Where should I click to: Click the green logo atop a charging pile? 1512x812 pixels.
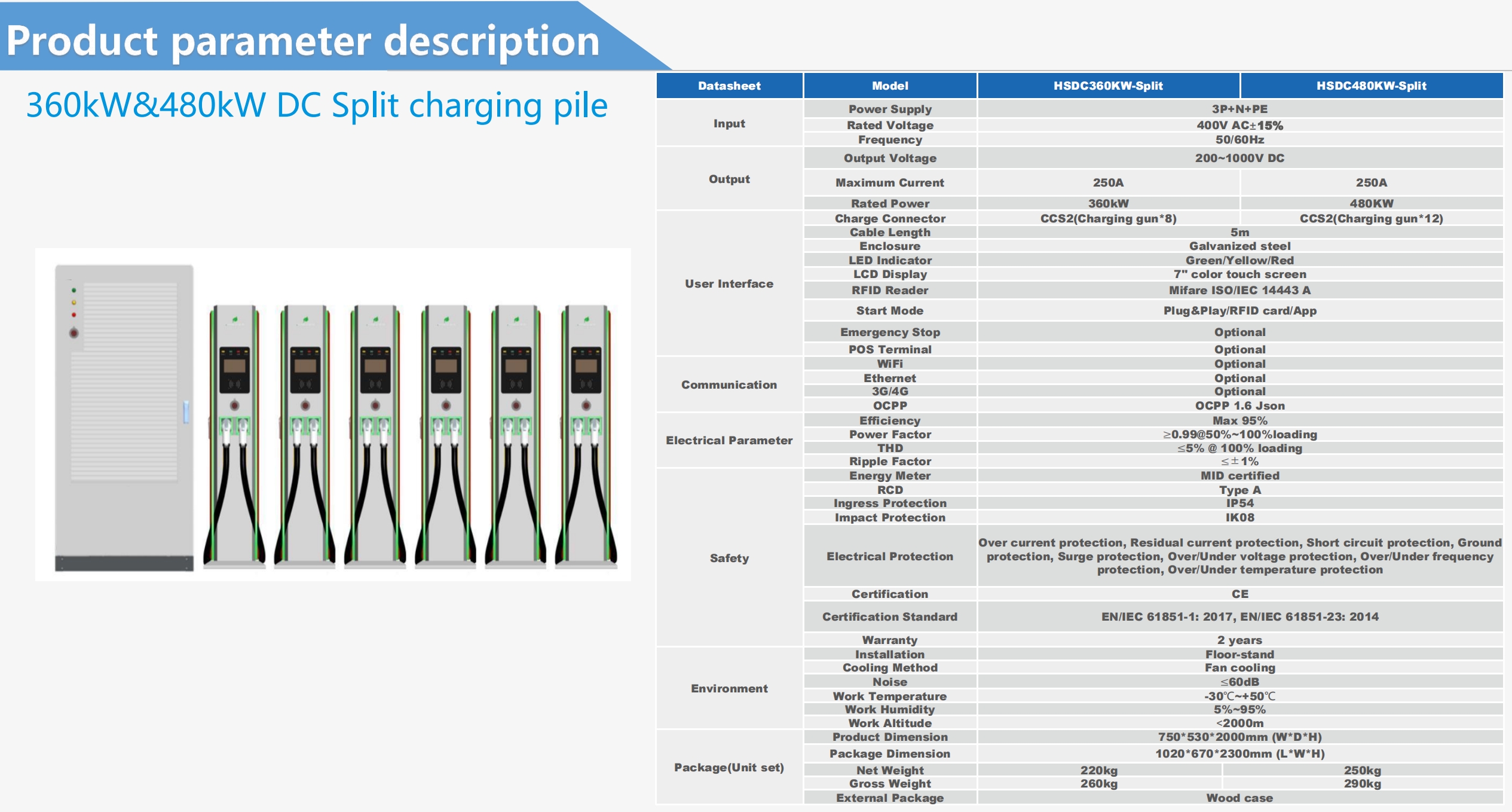click(x=235, y=319)
